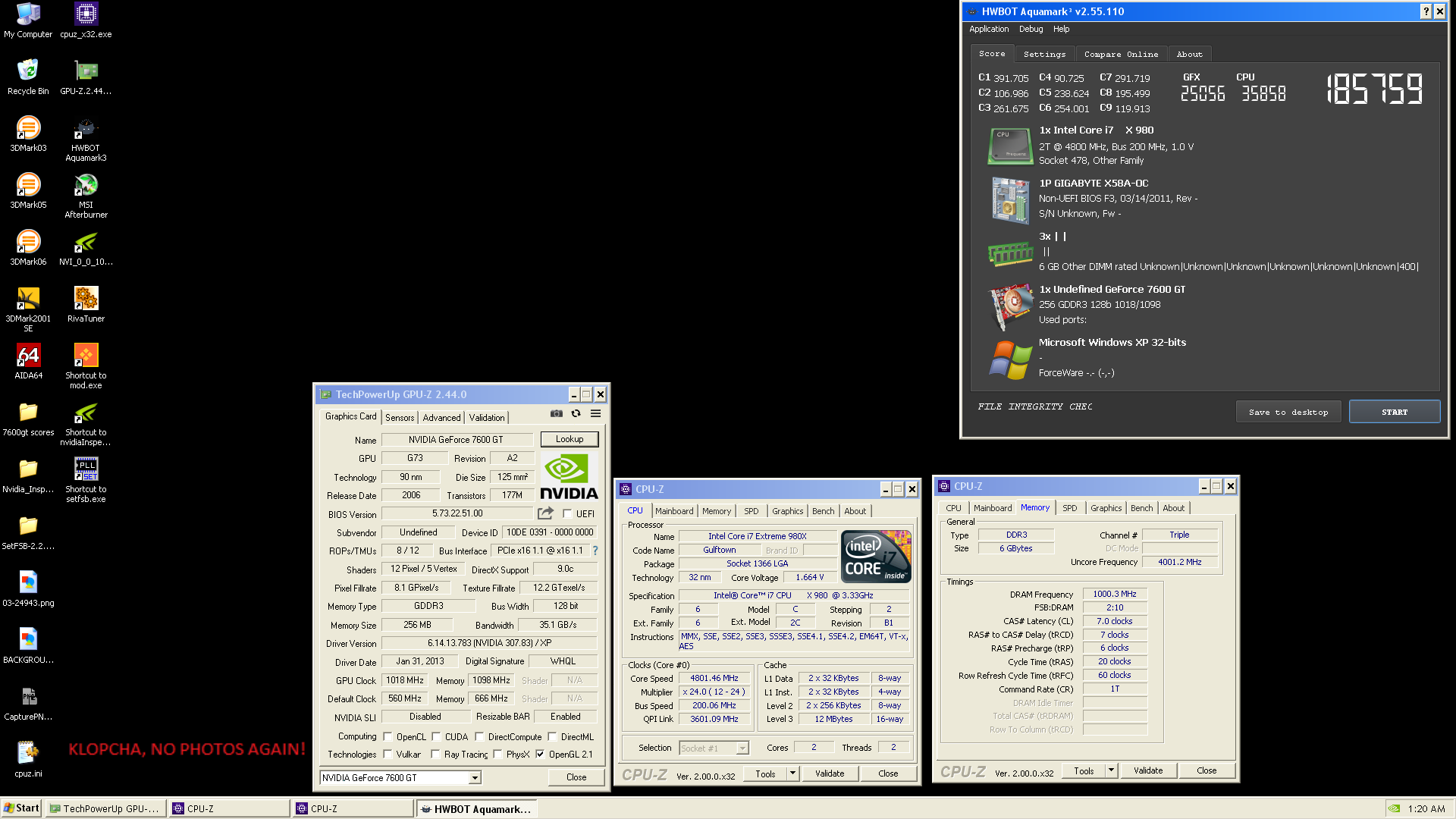Open the Socket #1 selection dropdown in CPU-Z
This screenshot has height=819, width=1456.
(x=742, y=748)
